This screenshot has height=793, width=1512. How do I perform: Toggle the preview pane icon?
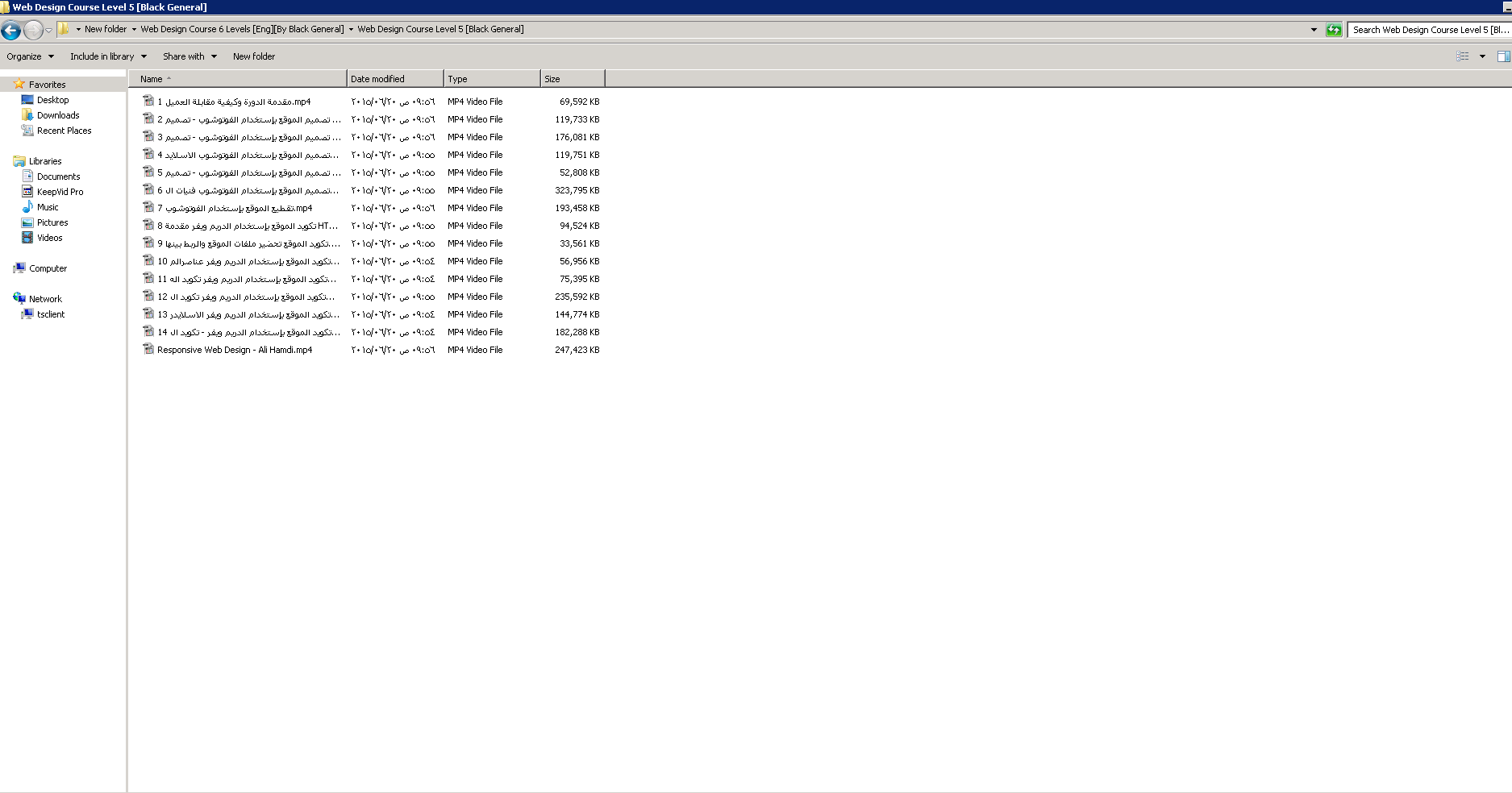[1503, 56]
